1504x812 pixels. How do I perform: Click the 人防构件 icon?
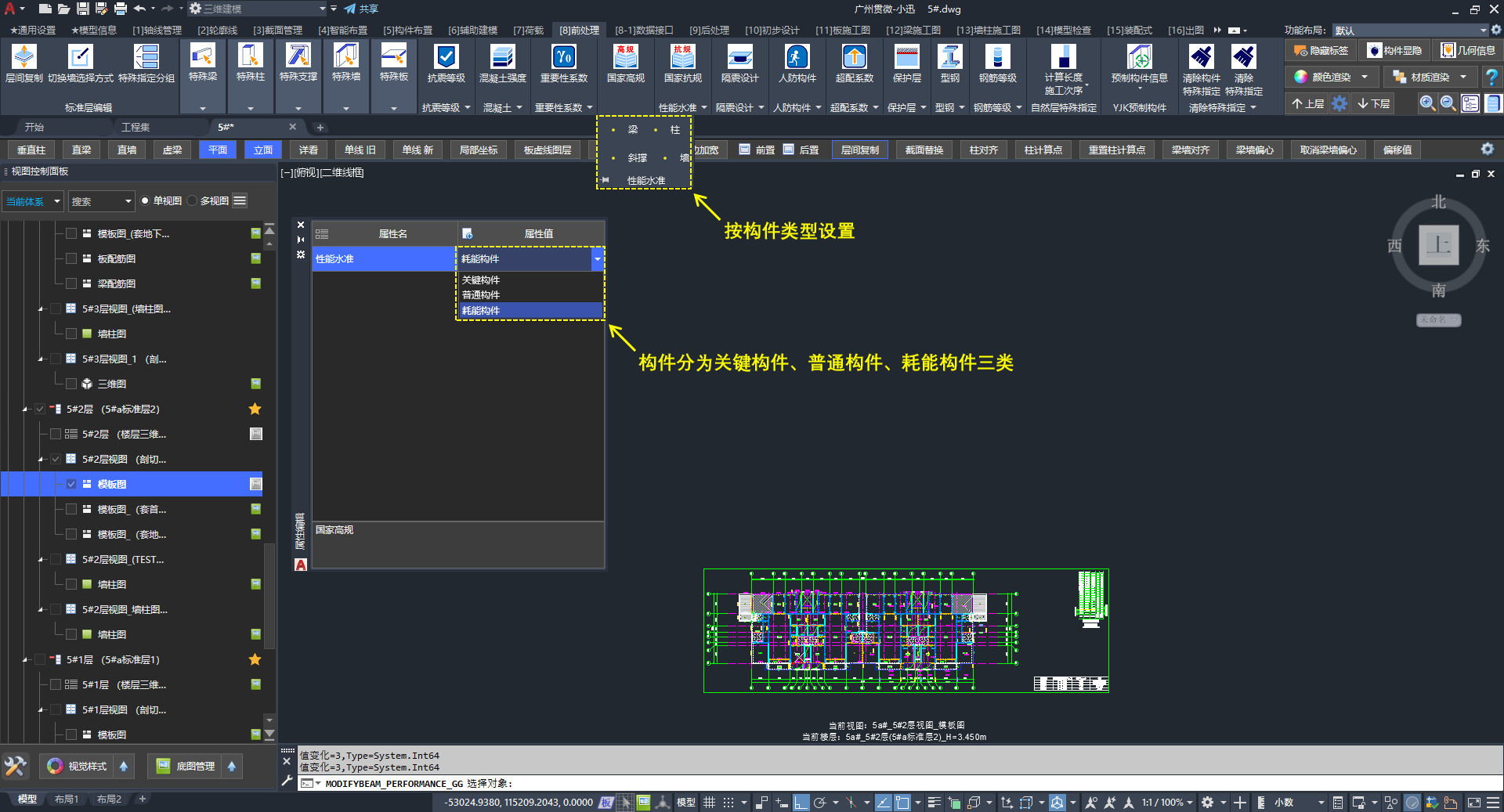pos(797,57)
